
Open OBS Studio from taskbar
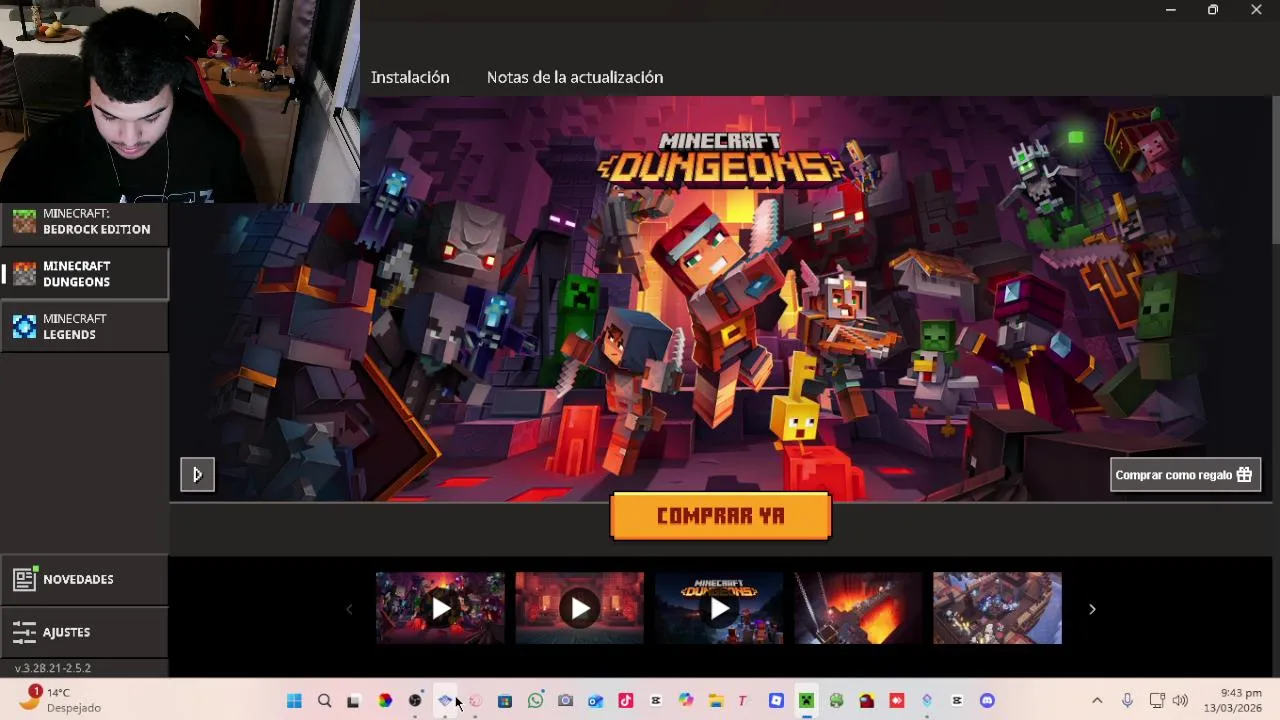[x=415, y=701]
